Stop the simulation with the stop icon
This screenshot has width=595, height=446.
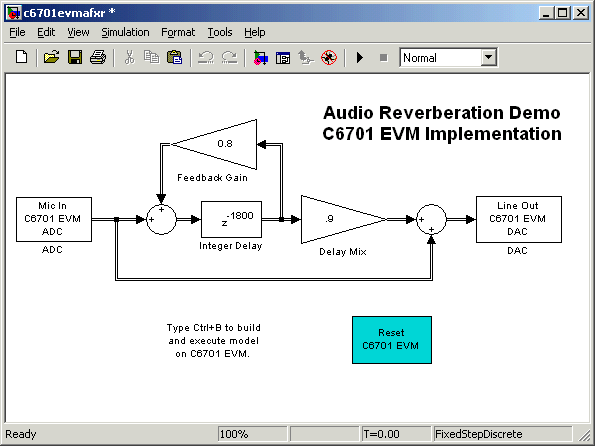pos(384,58)
